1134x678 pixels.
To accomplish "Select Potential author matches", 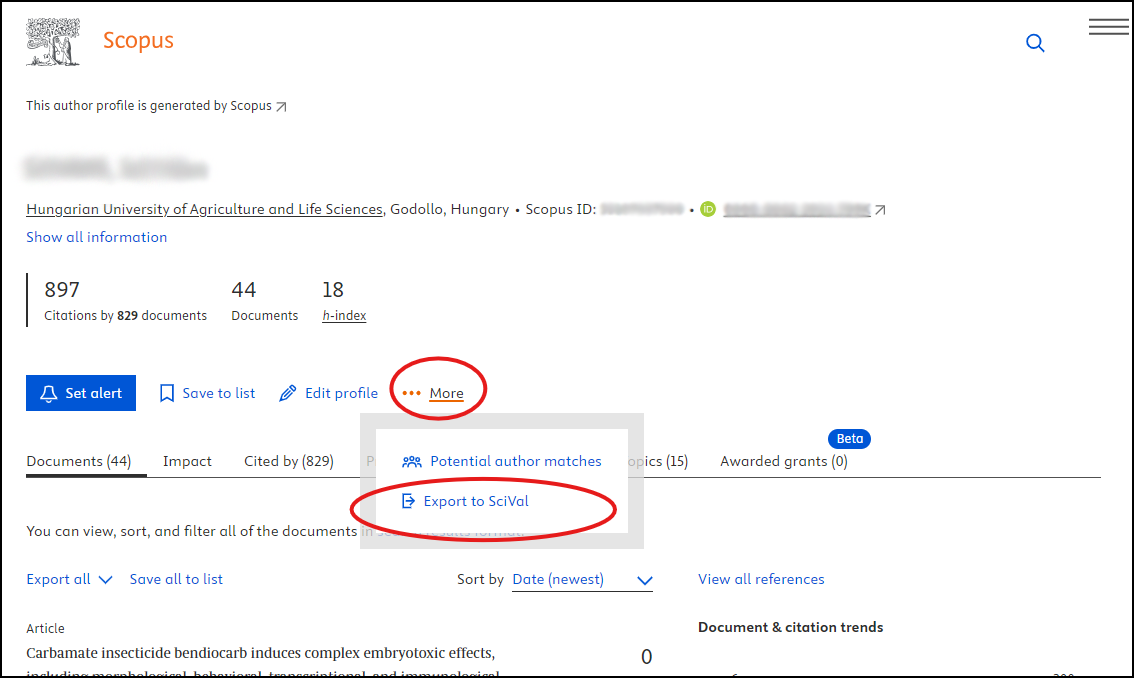I will 502,462.
